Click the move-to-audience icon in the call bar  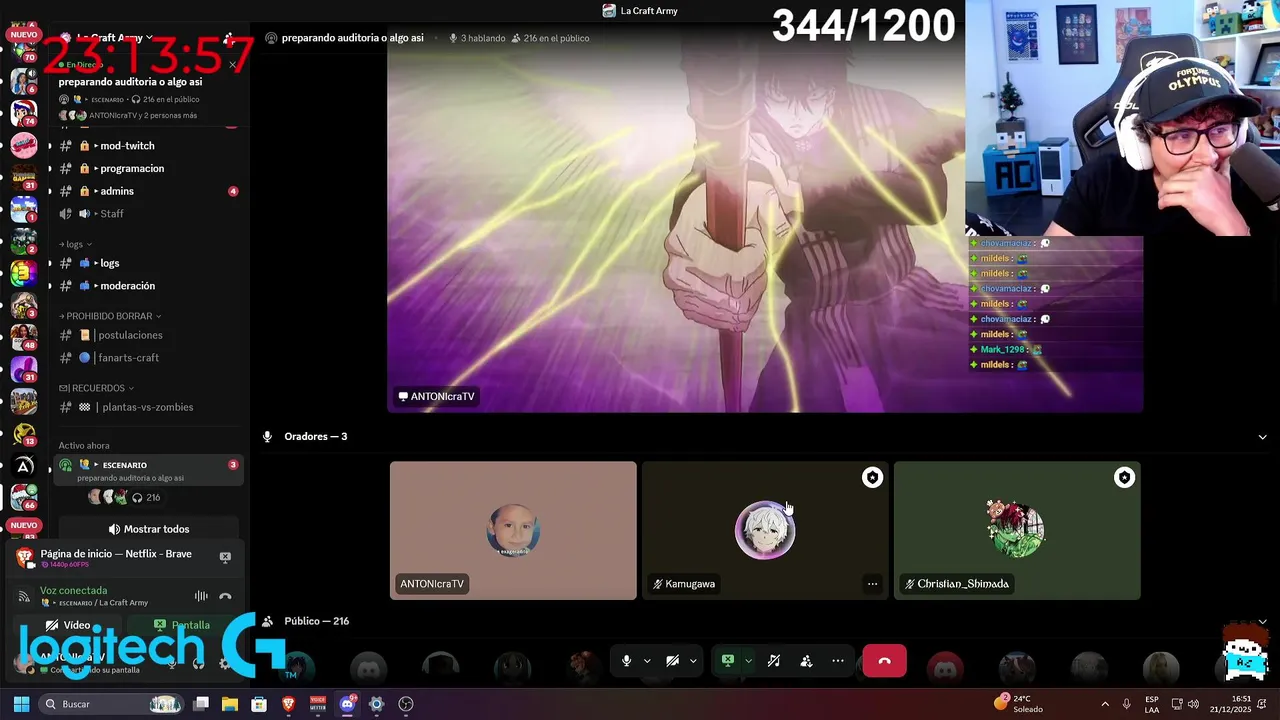[806, 661]
